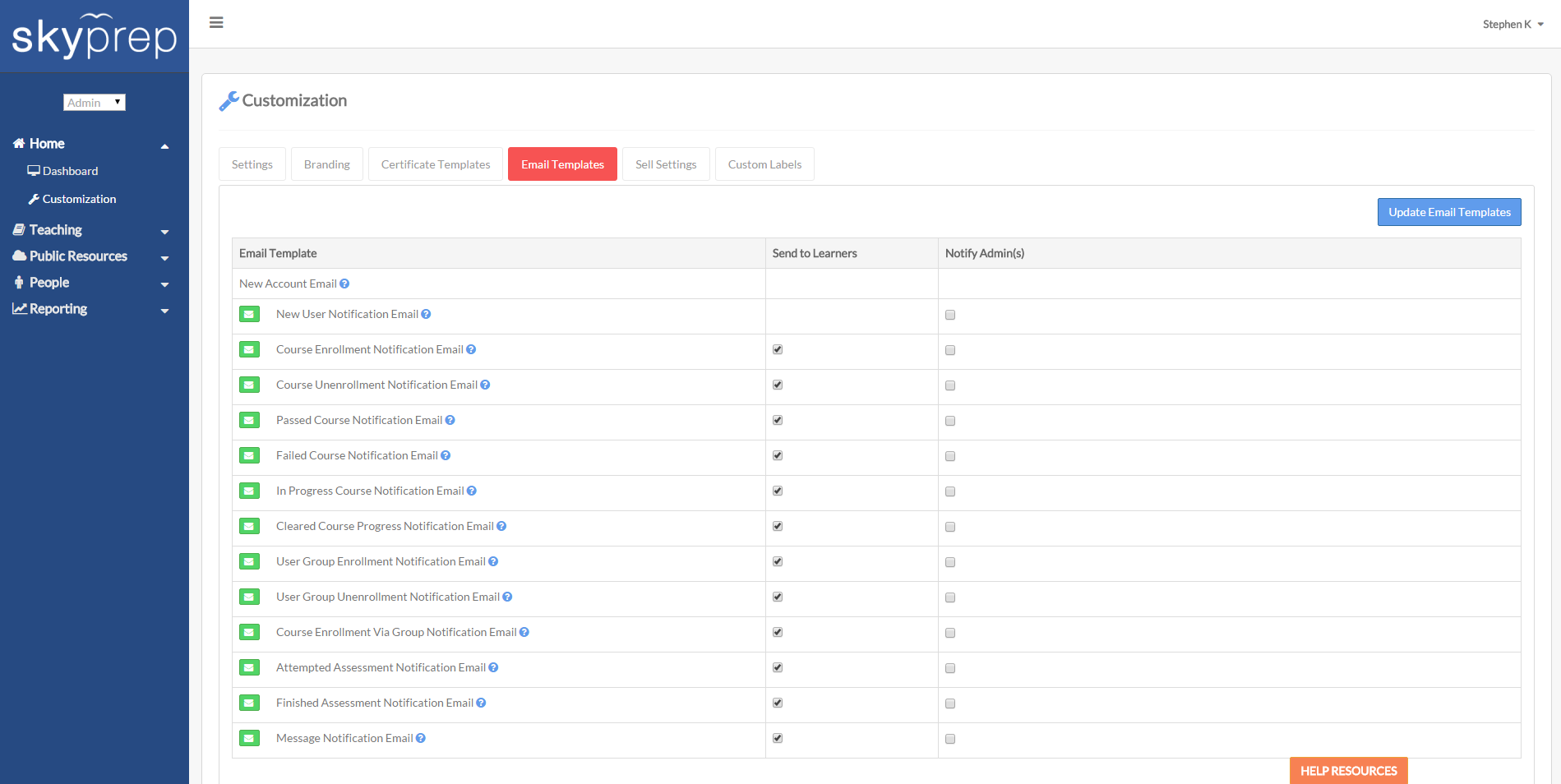Enable Notify Admin for Finished Assessment Notification Email
This screenshot has height=784, width=1561.
(950, 703)
